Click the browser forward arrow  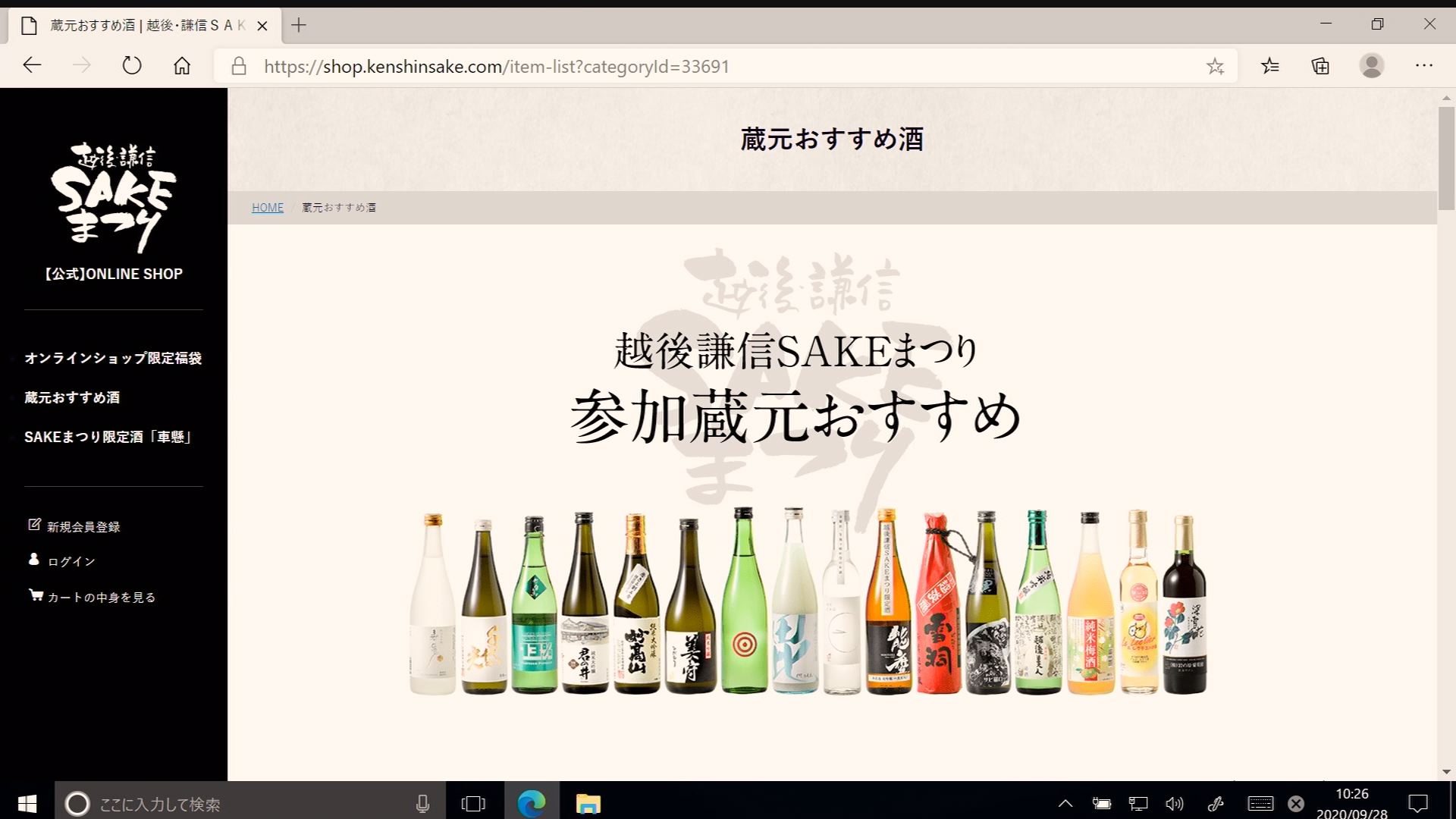(81, 66)
